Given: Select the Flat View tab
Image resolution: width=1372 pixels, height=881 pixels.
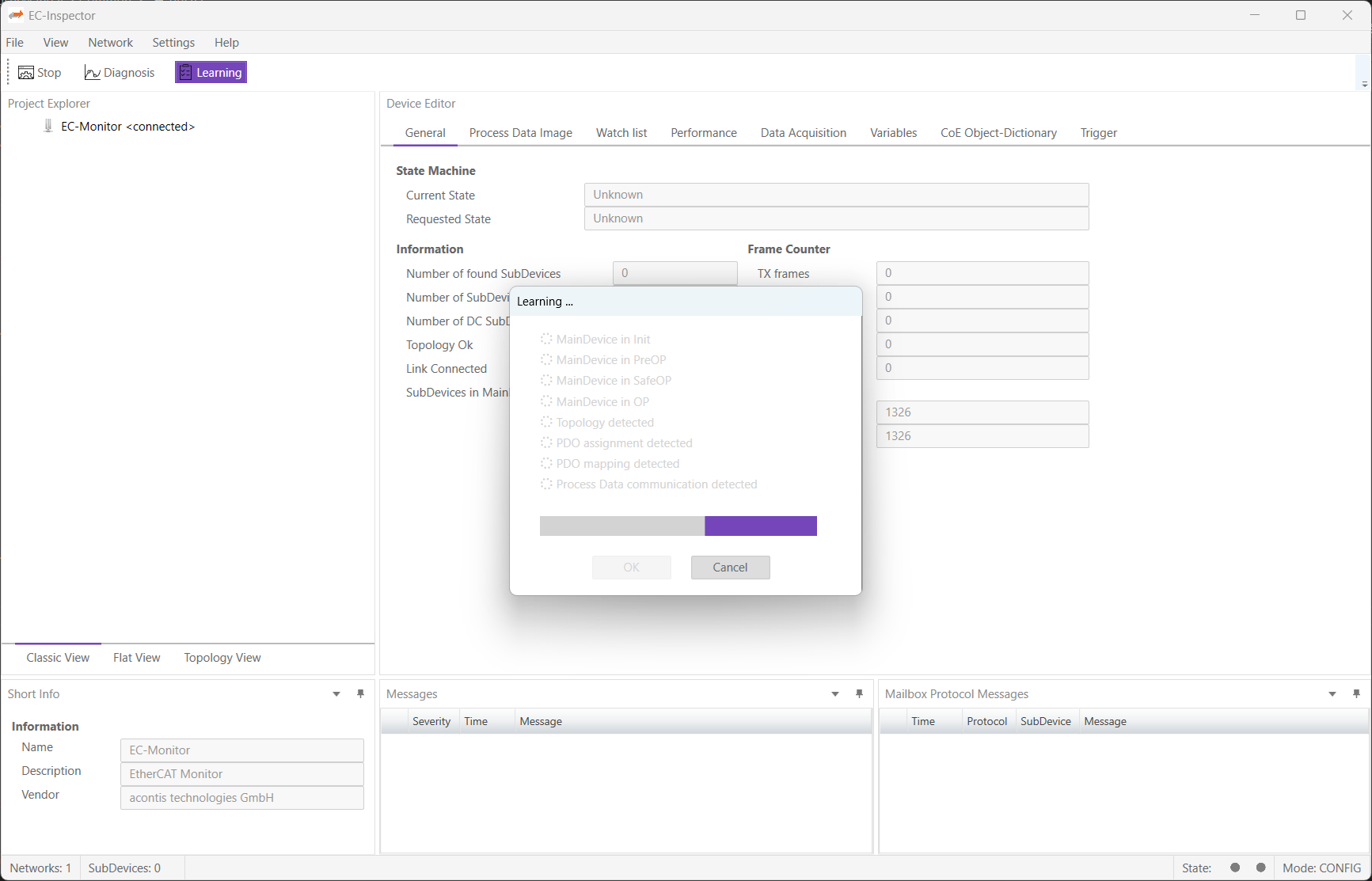Looking at the screenshot, I should (137, 658).
